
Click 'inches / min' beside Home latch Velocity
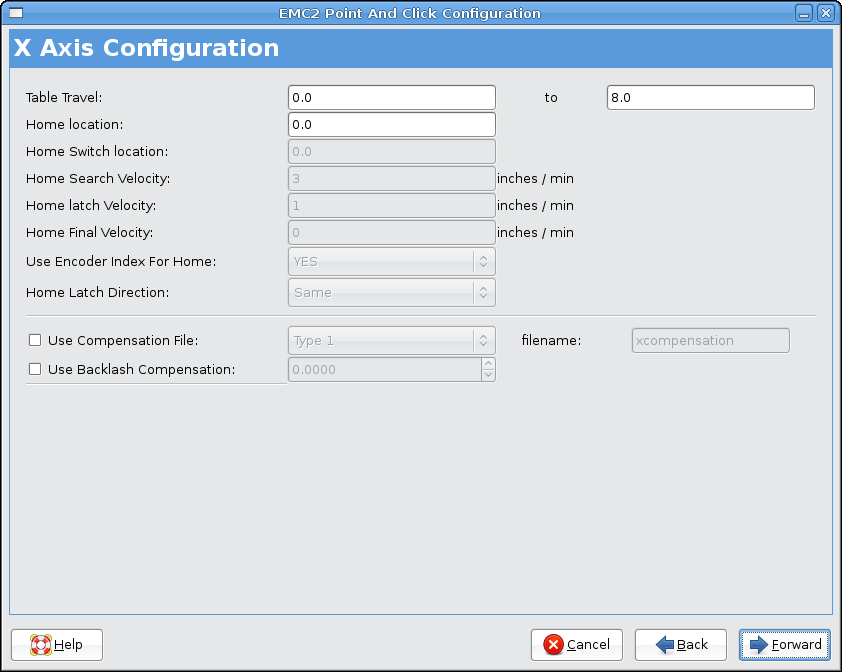tap(535, 206)
